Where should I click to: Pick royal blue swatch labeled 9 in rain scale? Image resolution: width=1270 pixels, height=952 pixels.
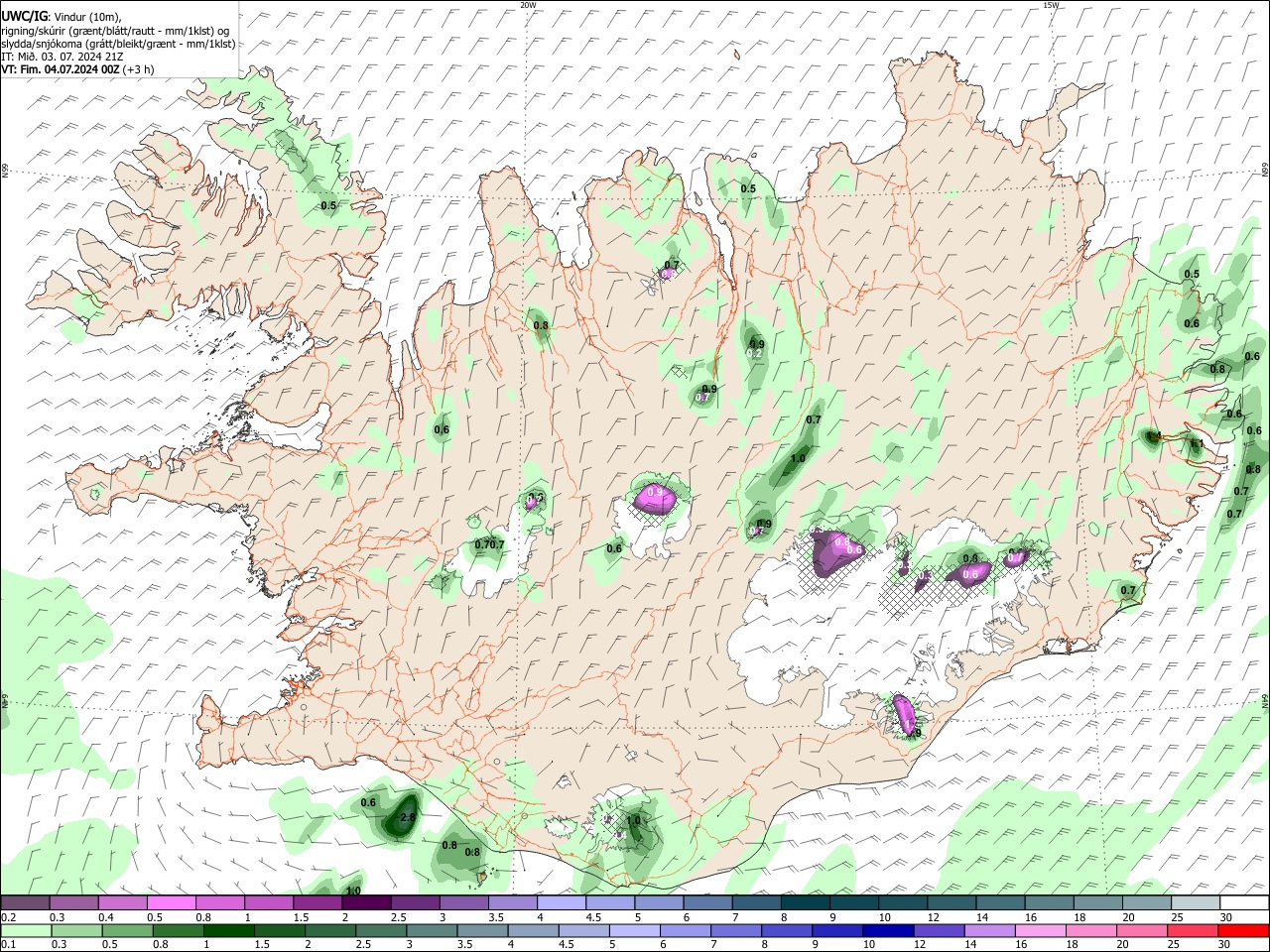click(838, 930)
